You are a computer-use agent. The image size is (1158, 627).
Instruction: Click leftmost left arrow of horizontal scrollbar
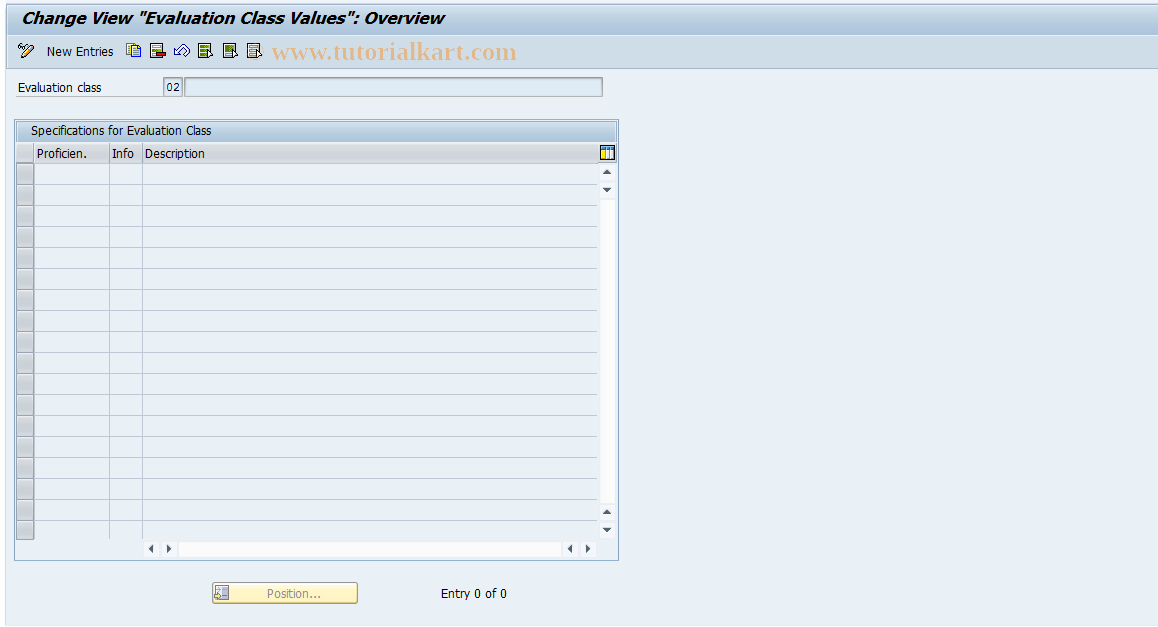[151, 549]
